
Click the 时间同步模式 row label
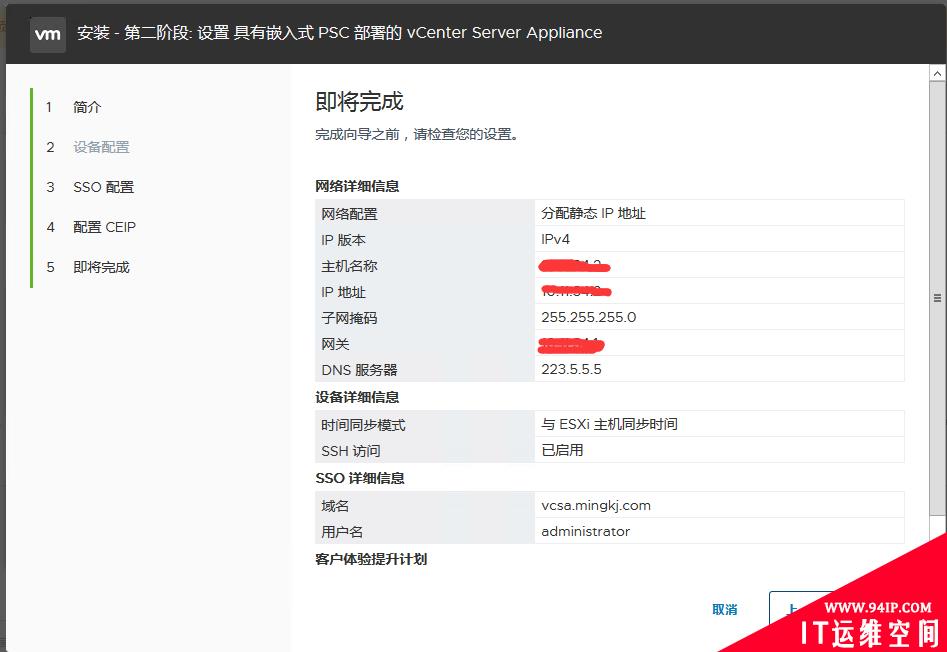click(364, 425)
